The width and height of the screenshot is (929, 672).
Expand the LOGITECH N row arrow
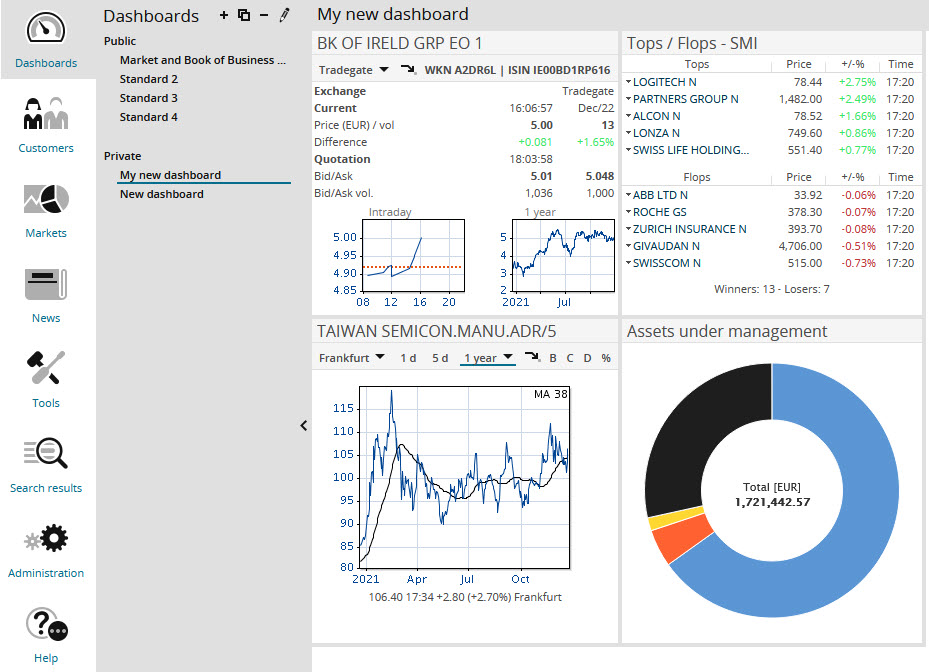tap(629, 82)
